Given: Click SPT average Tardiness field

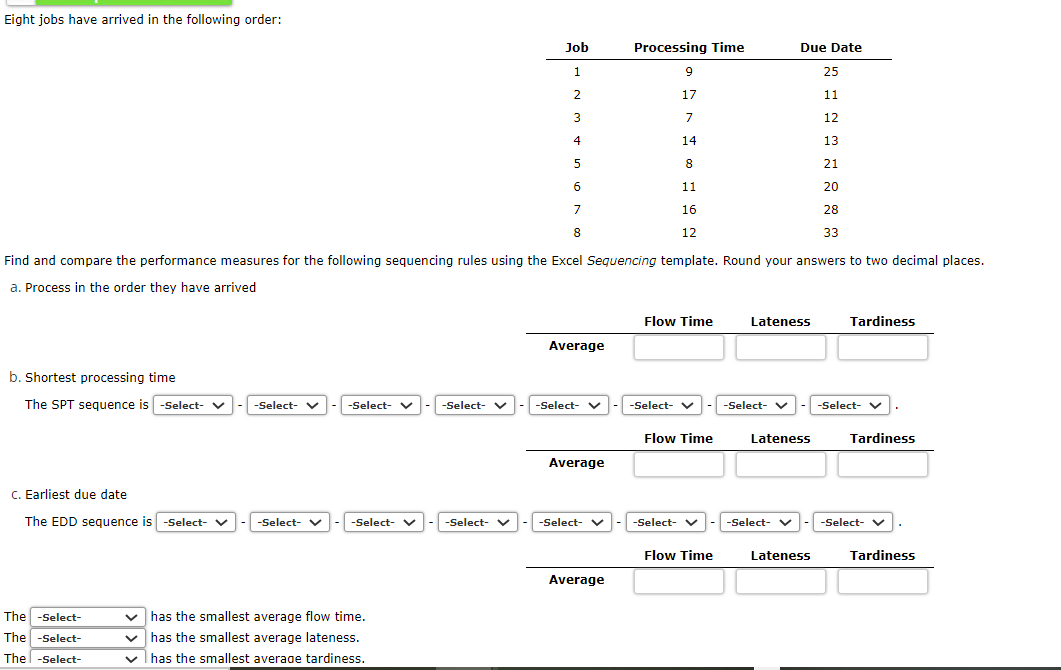Looking at the screenshot, I should pyautogui.click(x=883, y=465).
